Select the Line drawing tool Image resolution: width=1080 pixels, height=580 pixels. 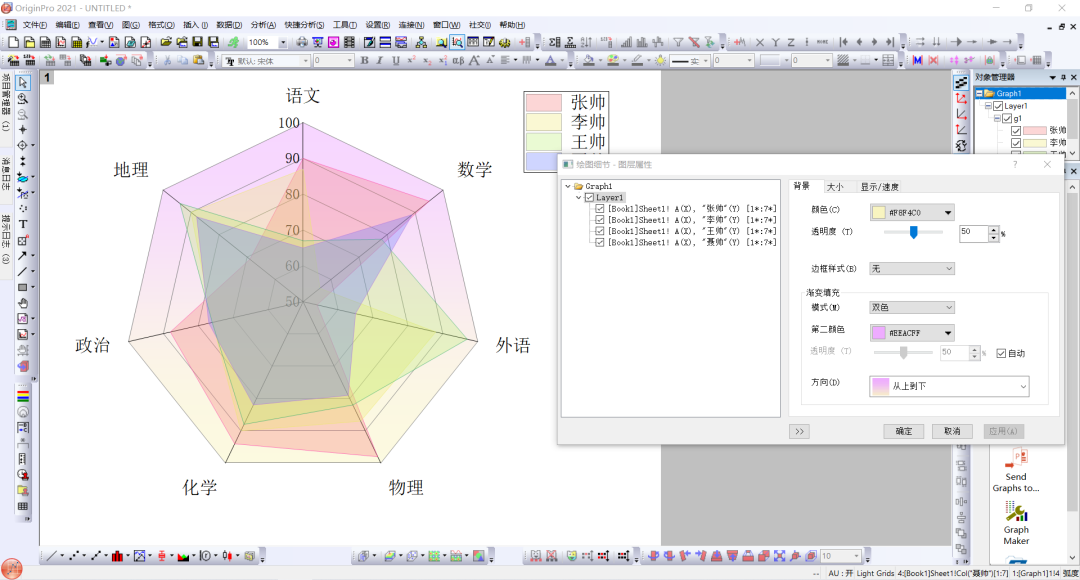click(x=23, y=271)
